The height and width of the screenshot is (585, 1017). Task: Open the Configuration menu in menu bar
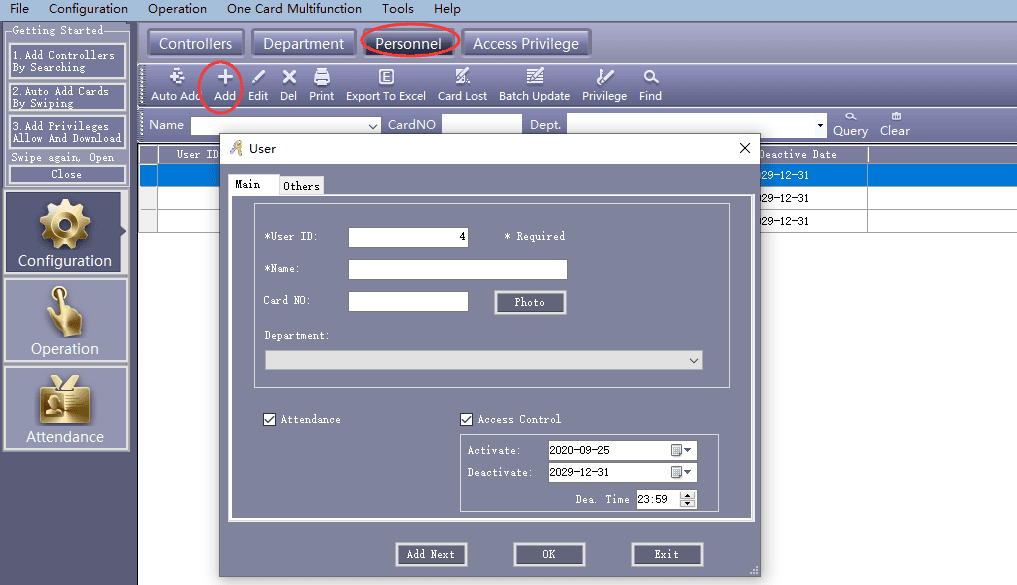(x=88, y=8)
